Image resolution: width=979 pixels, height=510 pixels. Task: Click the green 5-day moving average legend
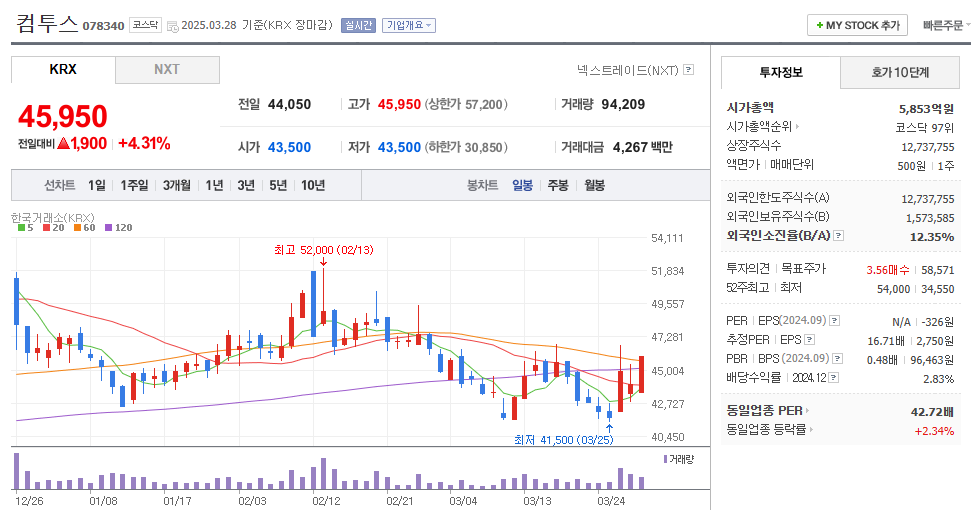(25, 228)
